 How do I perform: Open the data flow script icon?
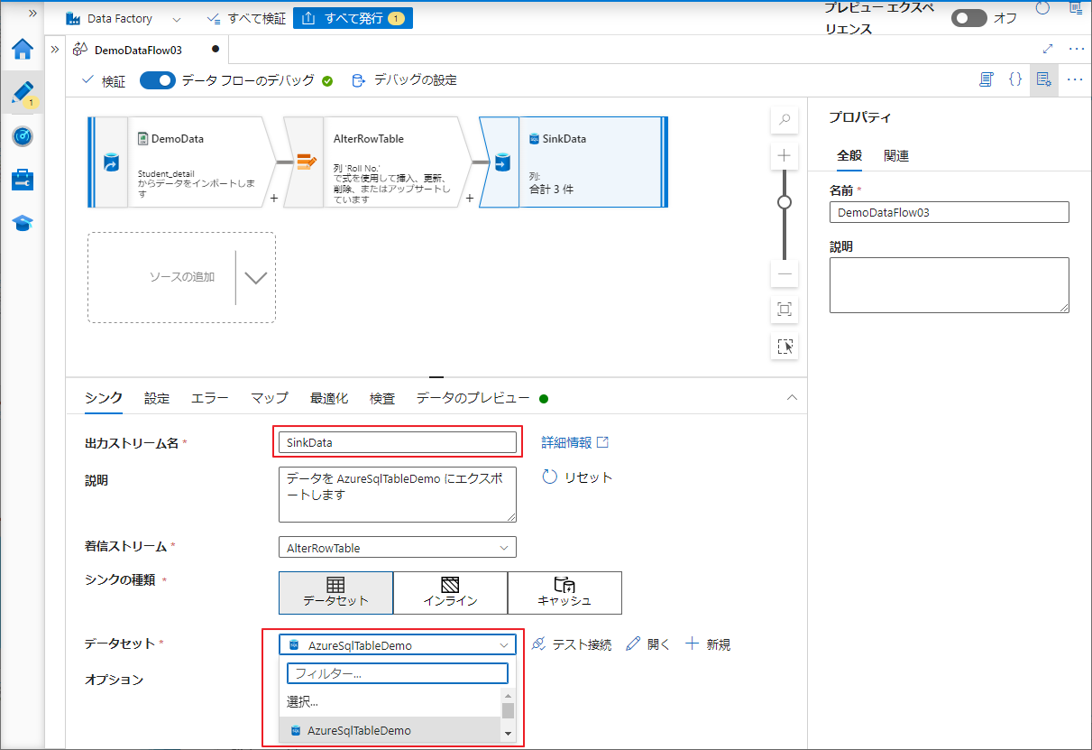(x=986, y=79)
